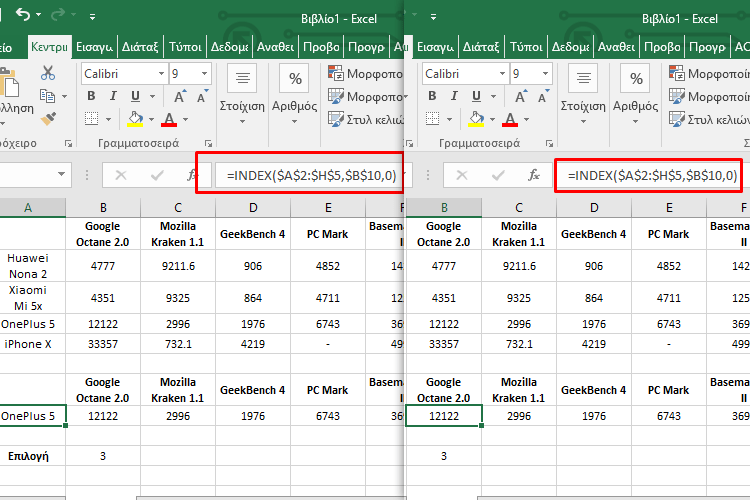Cancel formula entry X, right window
This screenshot has width=750, height=500.
(x=462, y=175)
